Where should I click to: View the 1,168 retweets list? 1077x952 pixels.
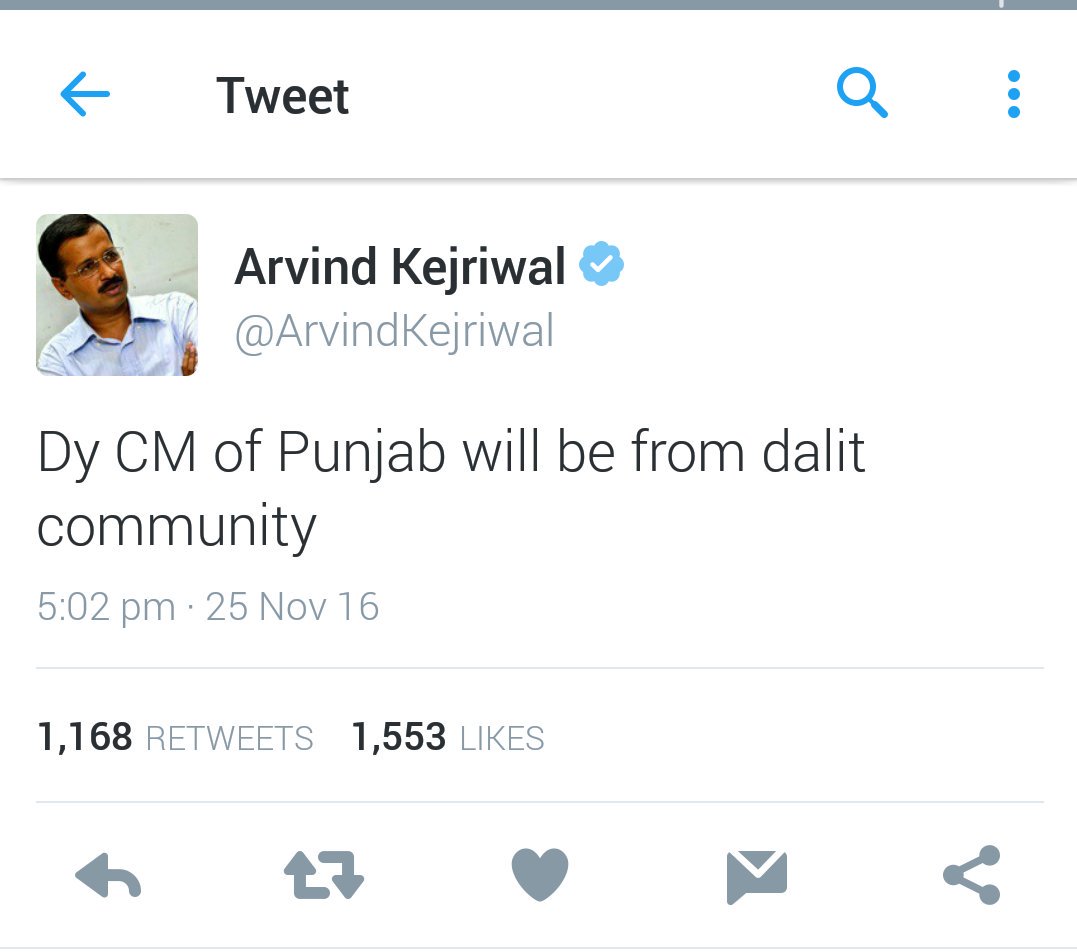click(175, 738)
